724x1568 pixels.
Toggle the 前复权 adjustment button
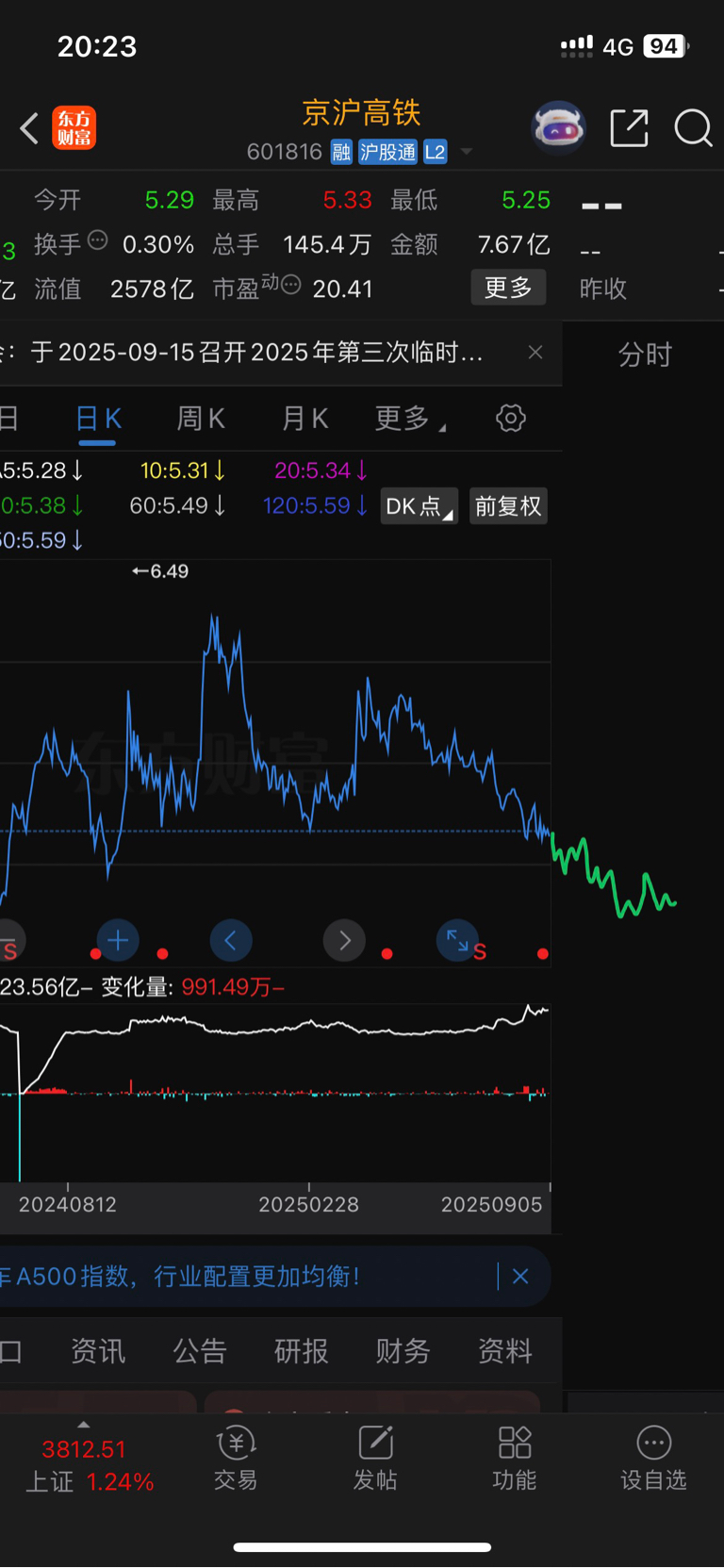coord(508,506)
